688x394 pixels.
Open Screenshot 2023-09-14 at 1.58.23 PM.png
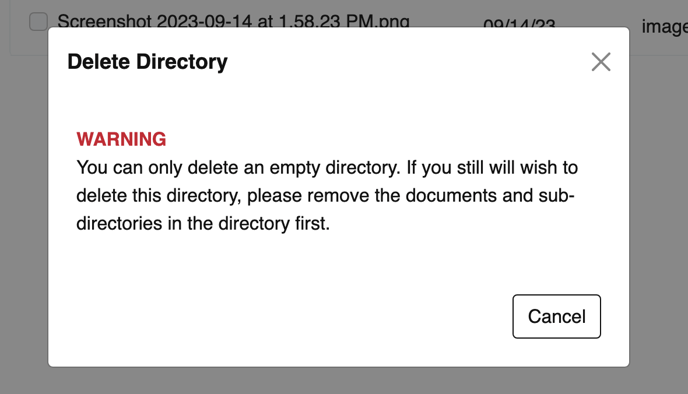233,21
